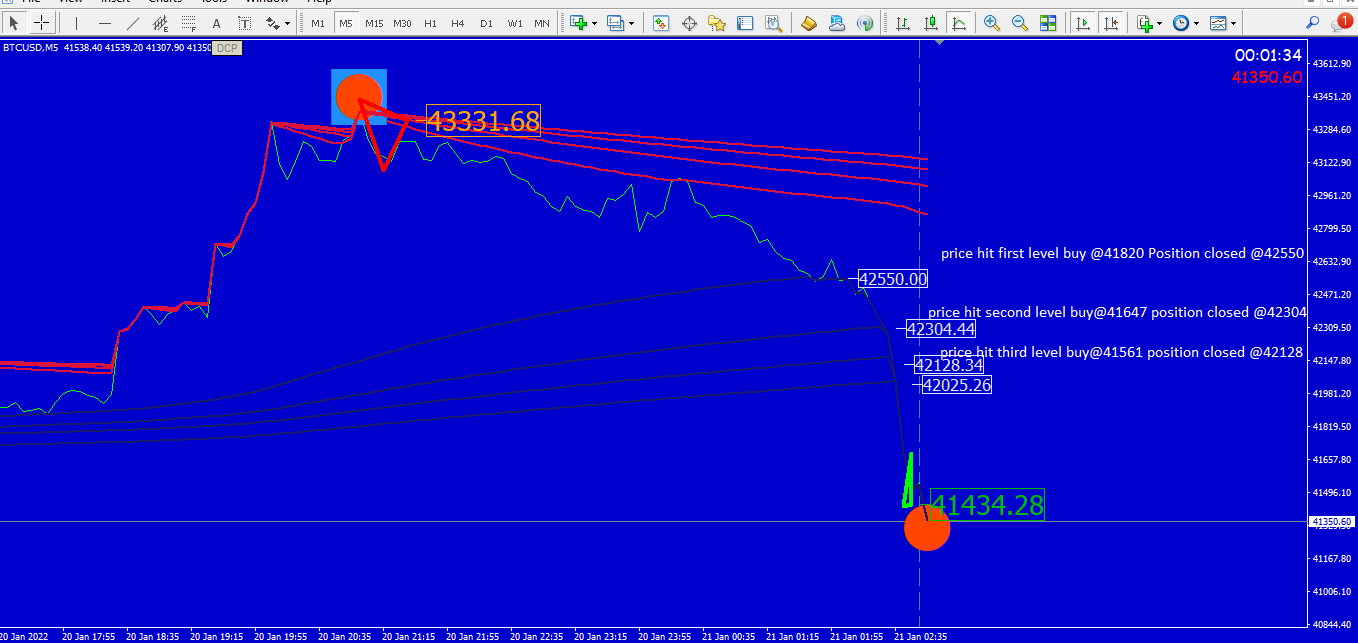
Task: Expand the profiles dropdown arrow
Action: (x=631, y=22)
